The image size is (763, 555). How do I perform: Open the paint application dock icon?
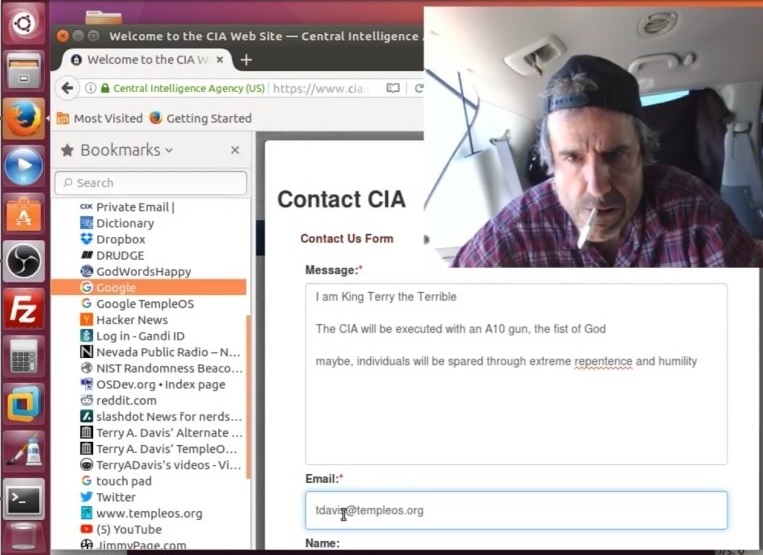tap(23, 451)
